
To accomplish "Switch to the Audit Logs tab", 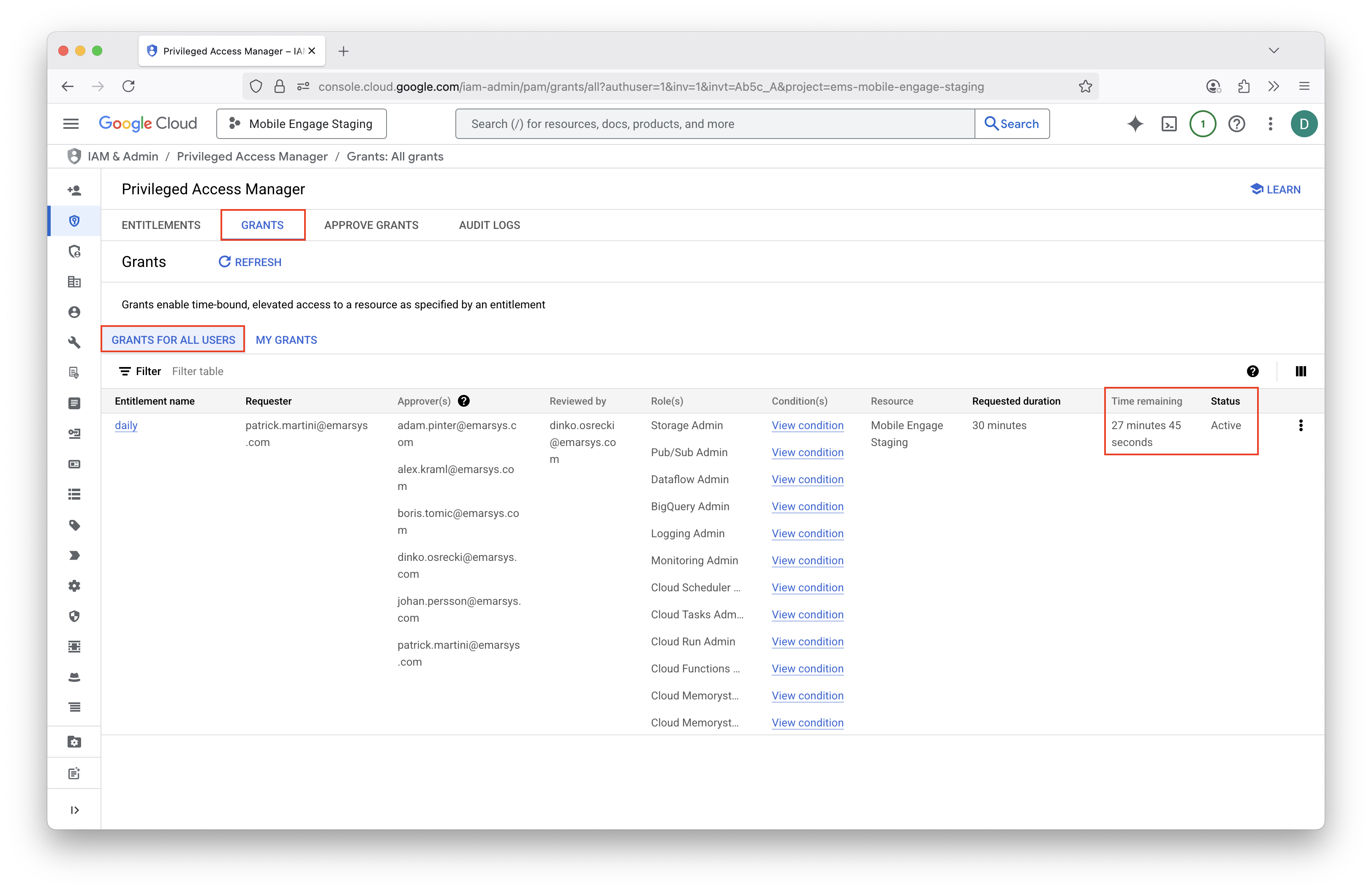I will 489,225.
